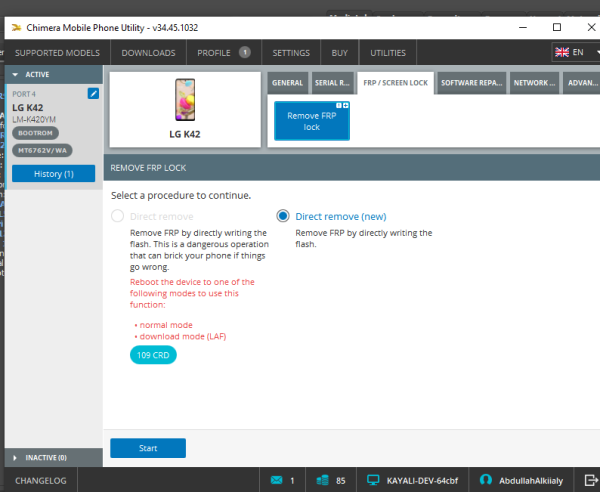Click the KAYALI-DEV-64cbf device name
Image resolution: width=600 pixels, height=492 pixels.
422,481
